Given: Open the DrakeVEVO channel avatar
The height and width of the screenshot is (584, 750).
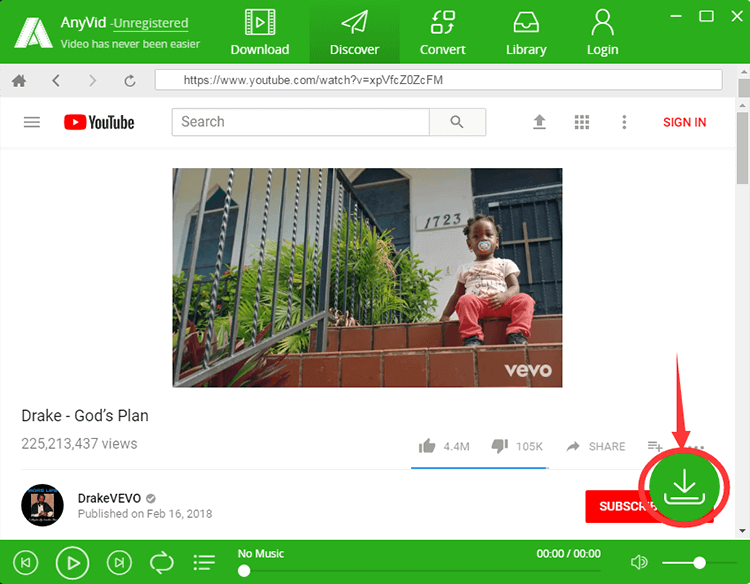Looking at the screenshot, I should [42, 505].
